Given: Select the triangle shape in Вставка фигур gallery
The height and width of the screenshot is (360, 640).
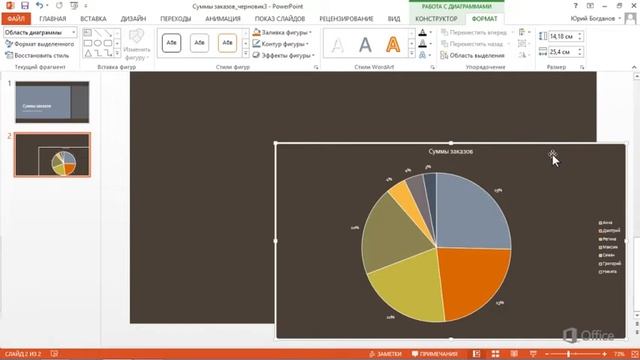Looking at the screenshot, I should pos(88,53).
